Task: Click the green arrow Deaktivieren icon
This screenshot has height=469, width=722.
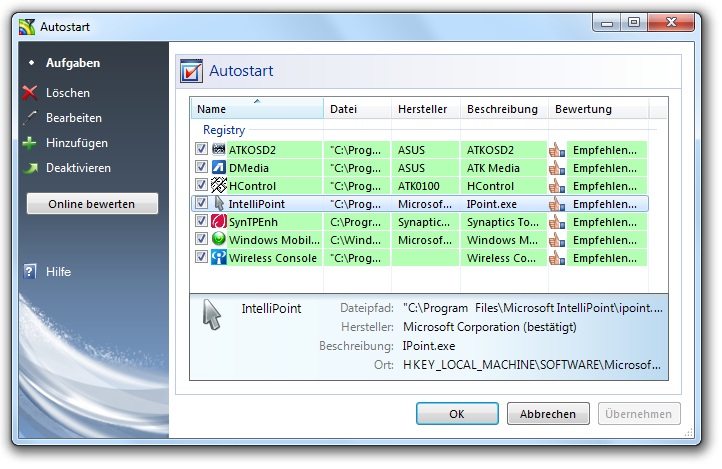Action: (30, 168)
